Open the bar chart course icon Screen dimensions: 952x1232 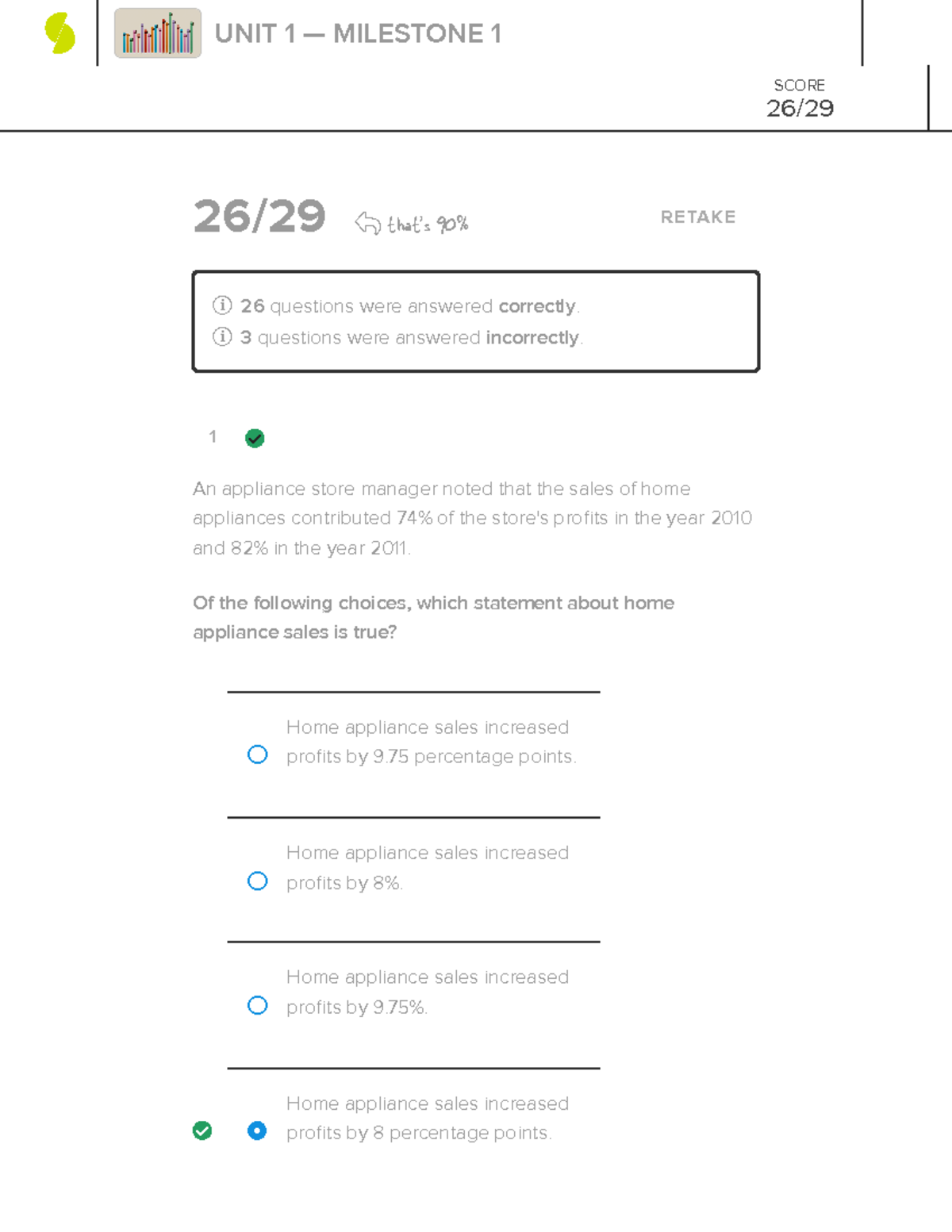156,35
